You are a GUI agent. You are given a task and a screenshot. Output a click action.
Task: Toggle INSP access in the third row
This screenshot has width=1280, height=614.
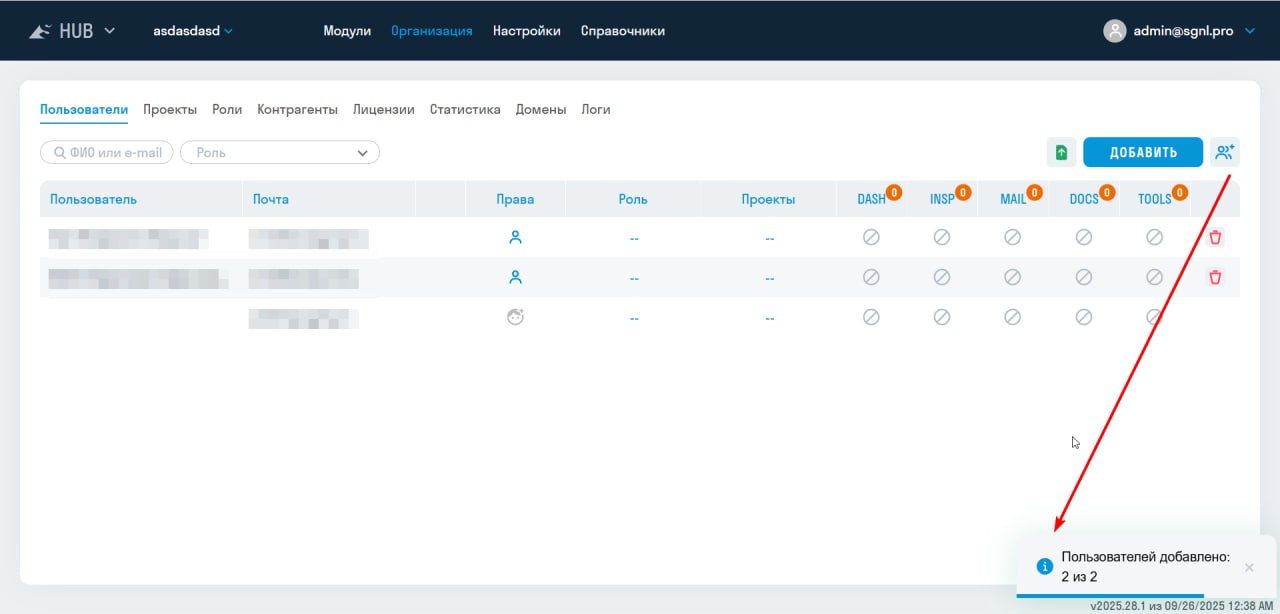tap(942, 317)
